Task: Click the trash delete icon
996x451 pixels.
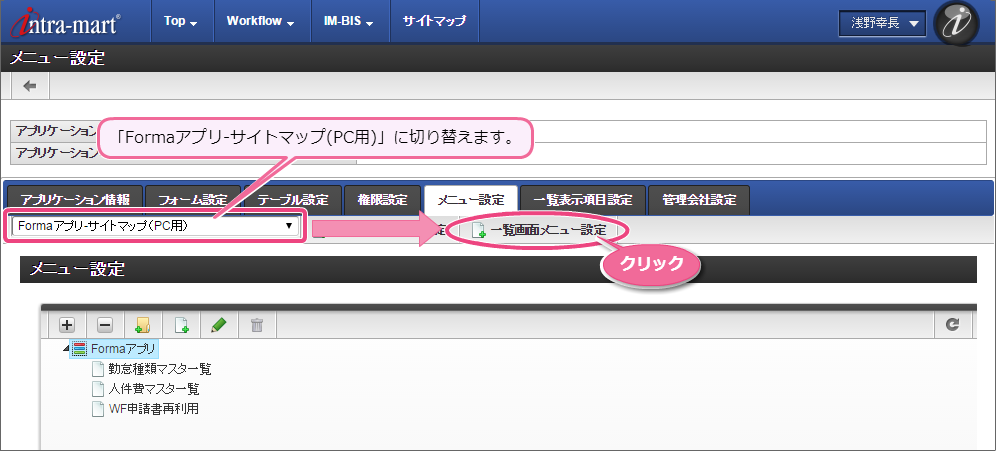Action: 257,325
